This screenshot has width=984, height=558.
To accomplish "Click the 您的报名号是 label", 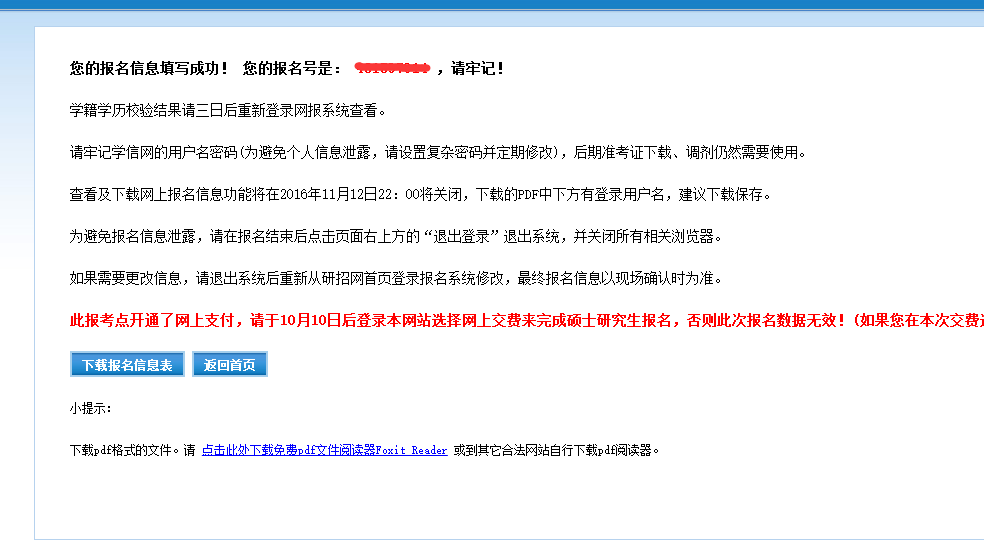I will click(292, 69).
